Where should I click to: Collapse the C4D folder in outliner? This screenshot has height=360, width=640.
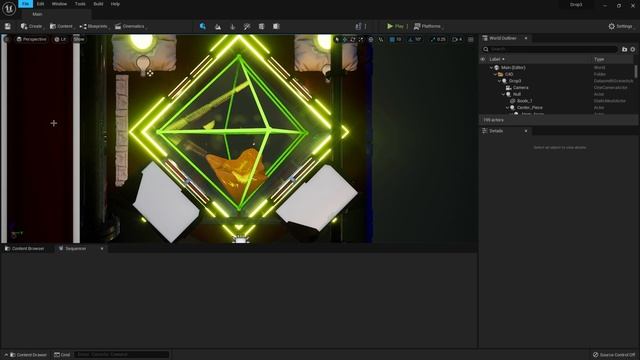tap(495, 74)
